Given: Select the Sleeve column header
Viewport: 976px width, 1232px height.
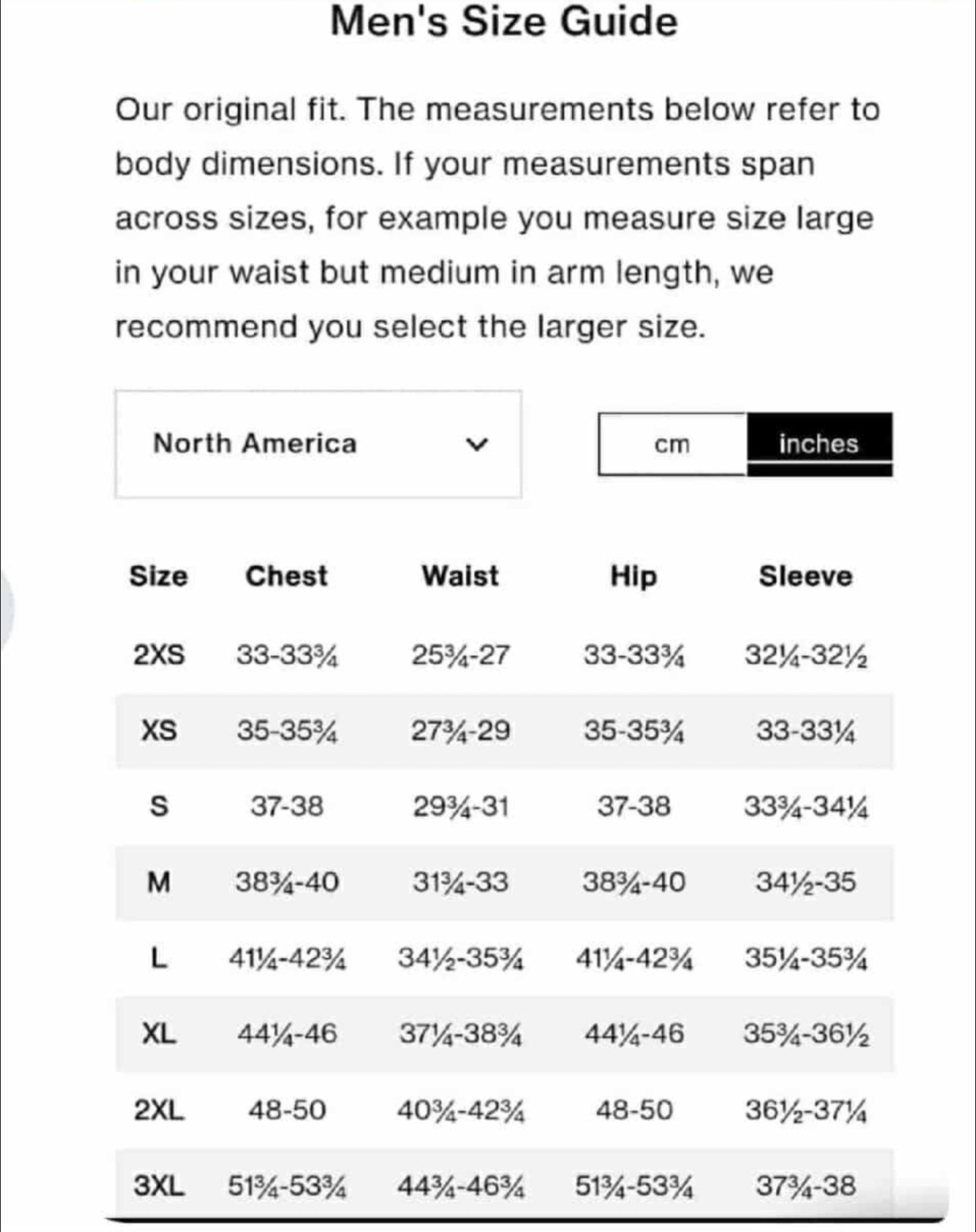Looking at the screenshot, I should [805, 576].
